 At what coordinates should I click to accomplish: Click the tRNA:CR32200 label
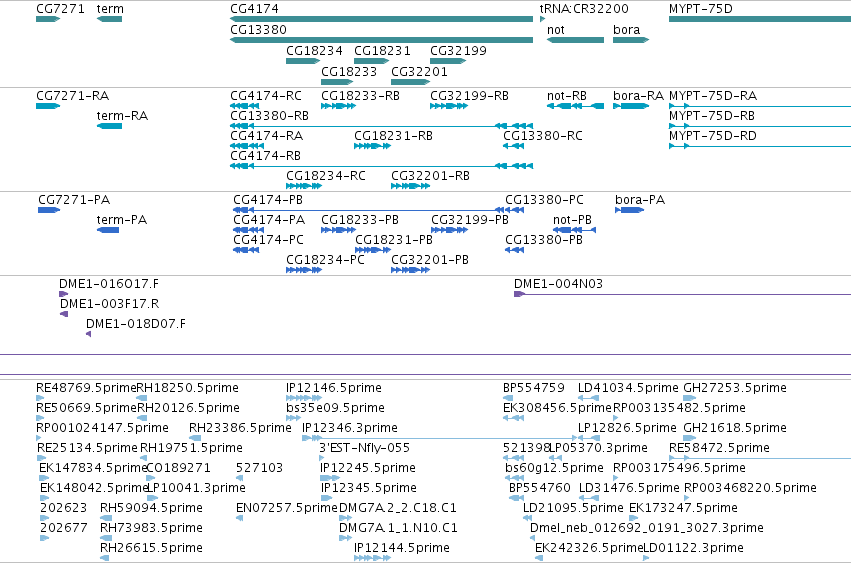(584, 9)
